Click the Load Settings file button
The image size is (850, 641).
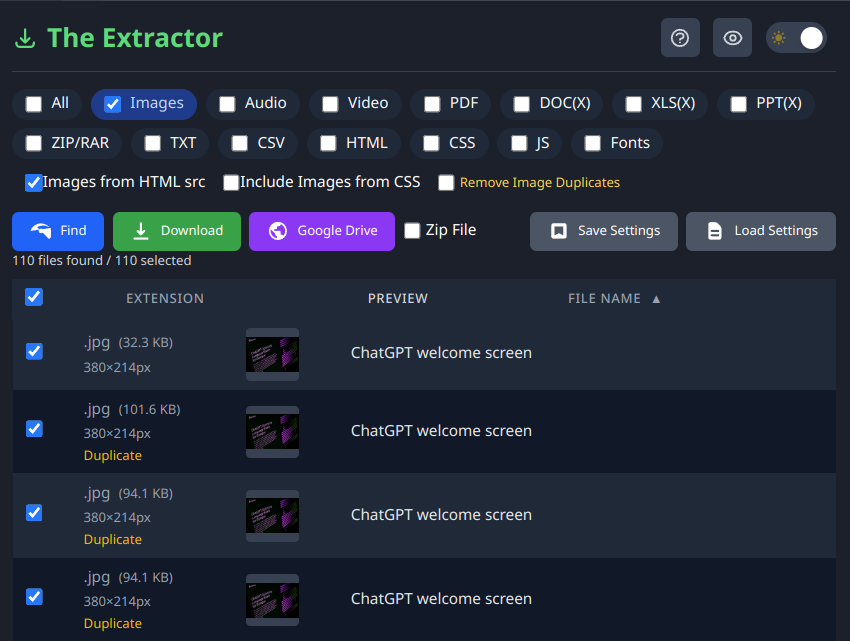(761, 231)
